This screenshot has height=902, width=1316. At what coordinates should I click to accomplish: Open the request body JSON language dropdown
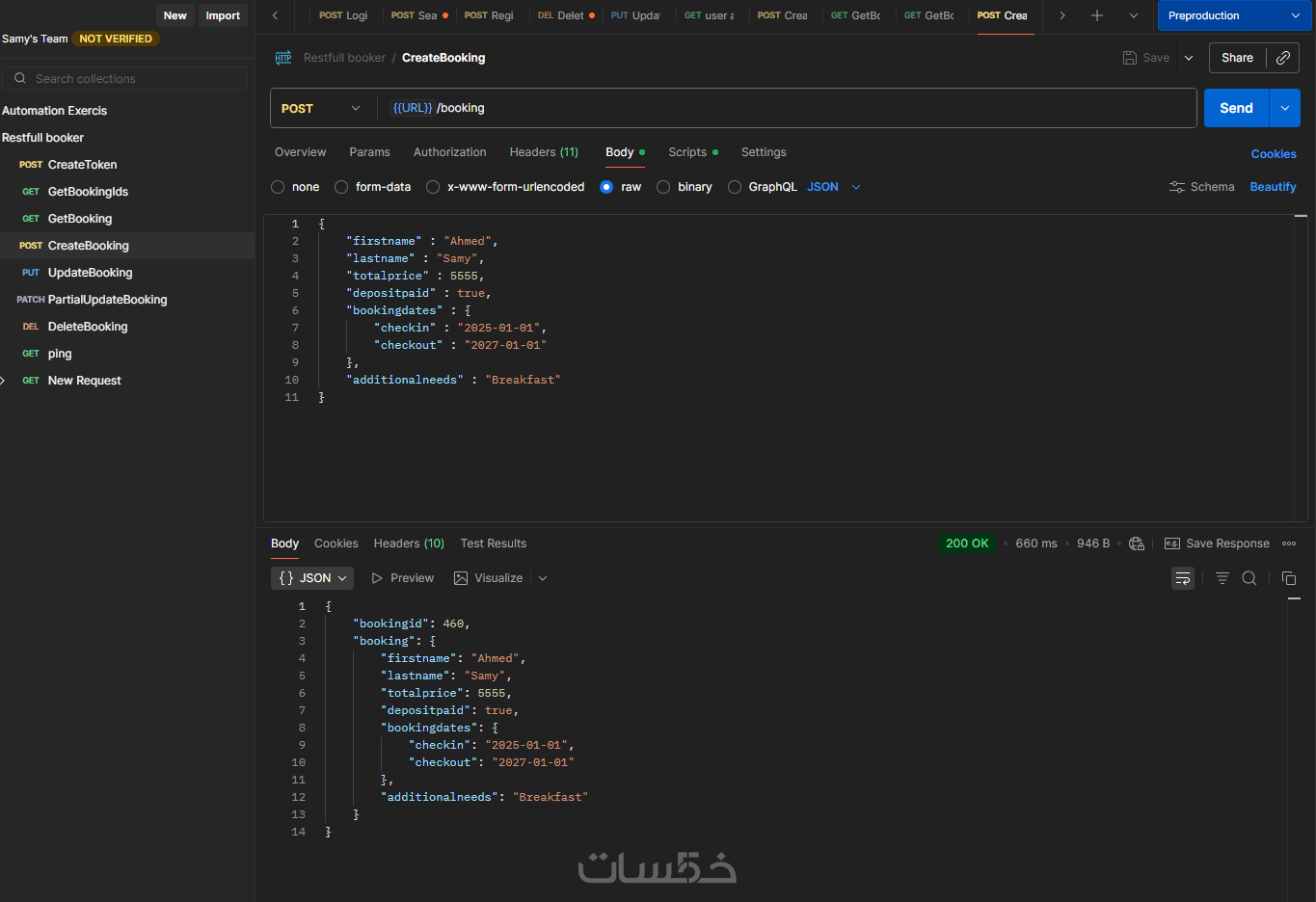tap(834, 187)
